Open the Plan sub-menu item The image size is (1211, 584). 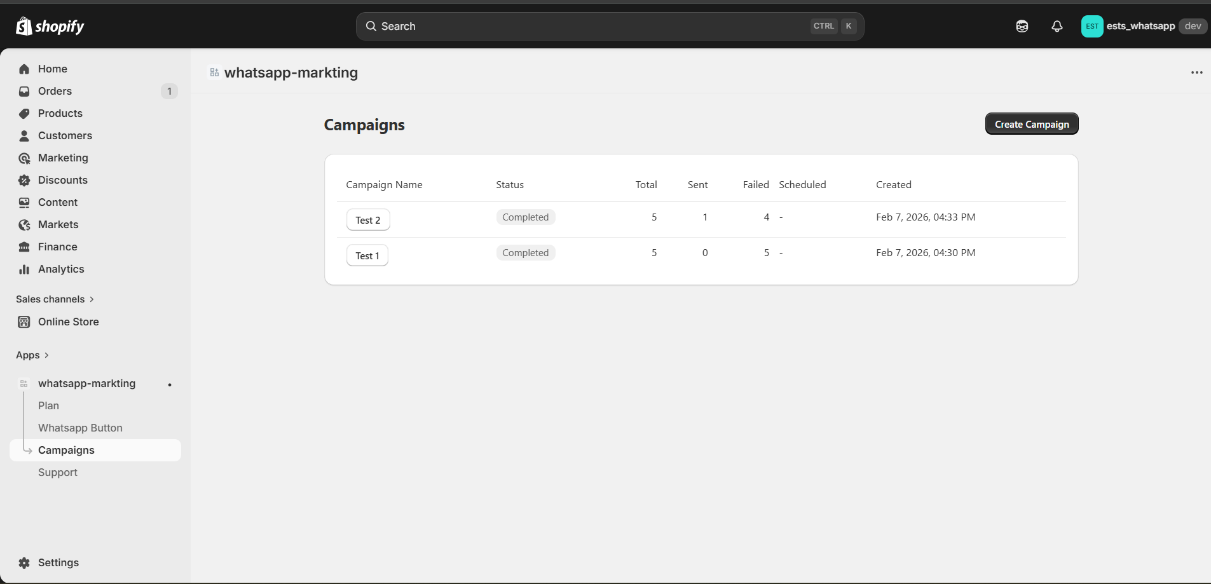pos(48,406)
